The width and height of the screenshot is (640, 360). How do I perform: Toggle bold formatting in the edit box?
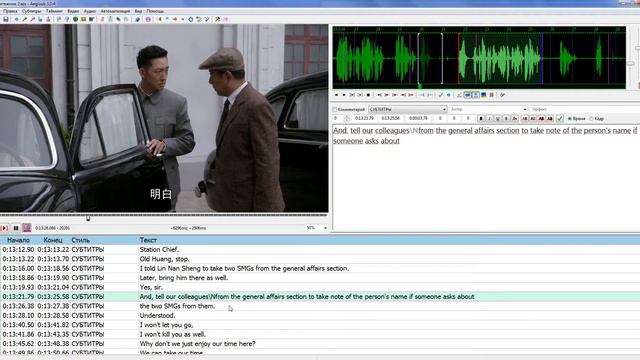click(x=481, y=118)
